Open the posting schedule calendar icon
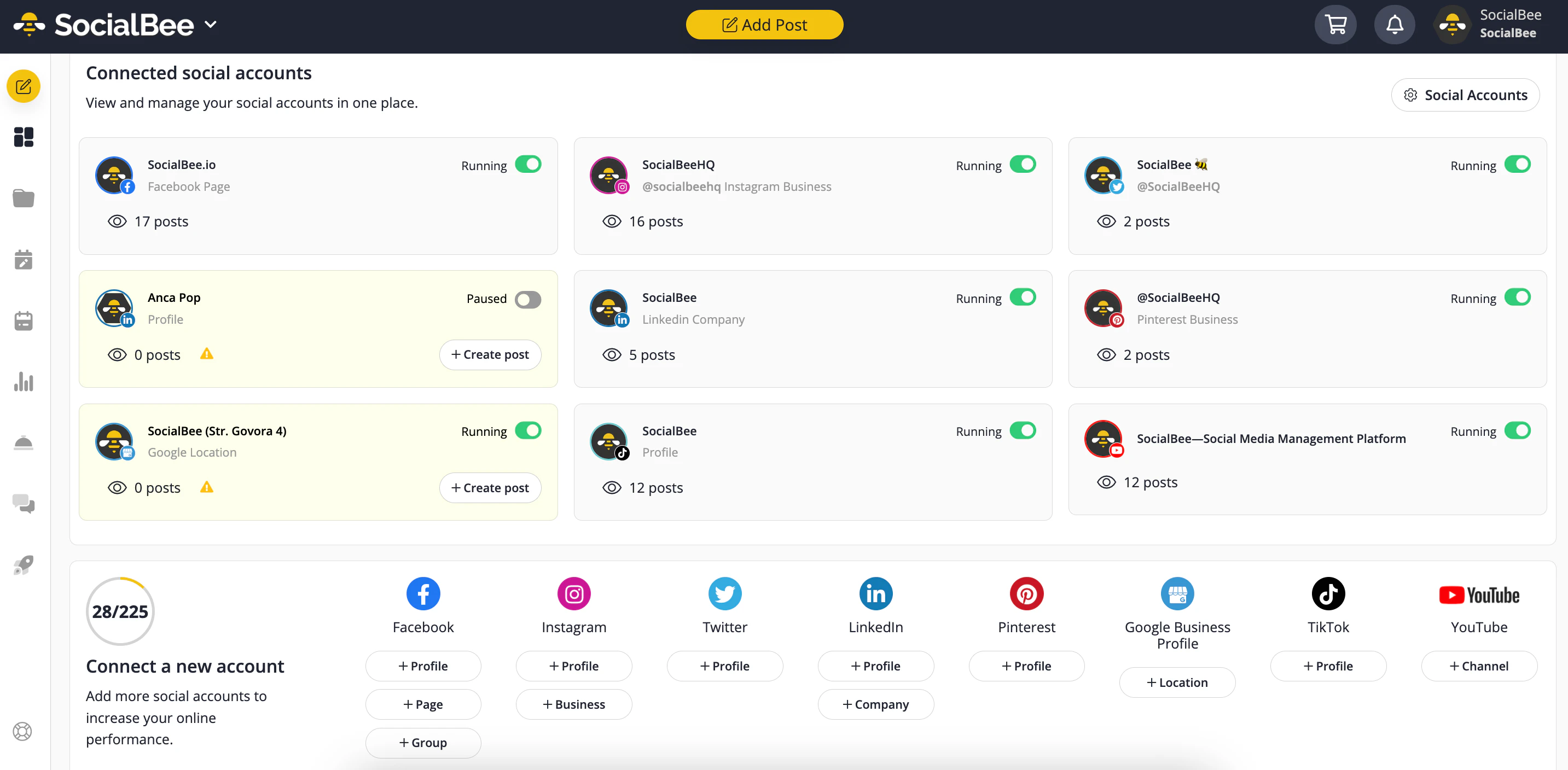Image resolution: width=1568 pixels, height=770 pixels. coord(23,320)
